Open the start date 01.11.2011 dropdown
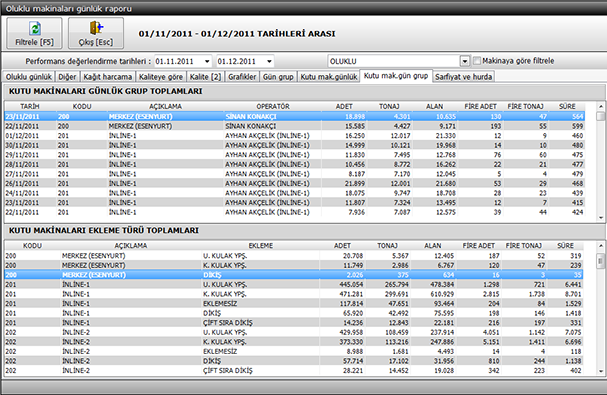Image resolution: width=607 pixels, height=395 pixels. [207, 61]
